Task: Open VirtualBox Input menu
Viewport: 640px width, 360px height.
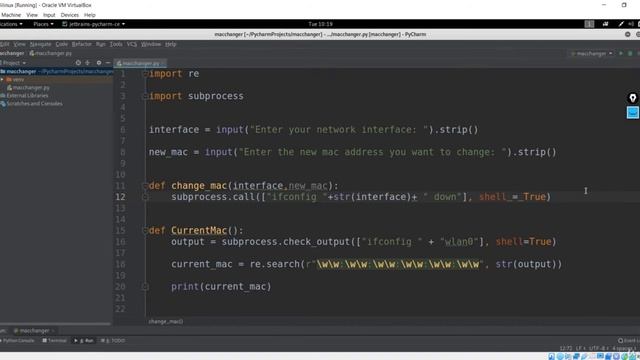Action: click(49, 15)
